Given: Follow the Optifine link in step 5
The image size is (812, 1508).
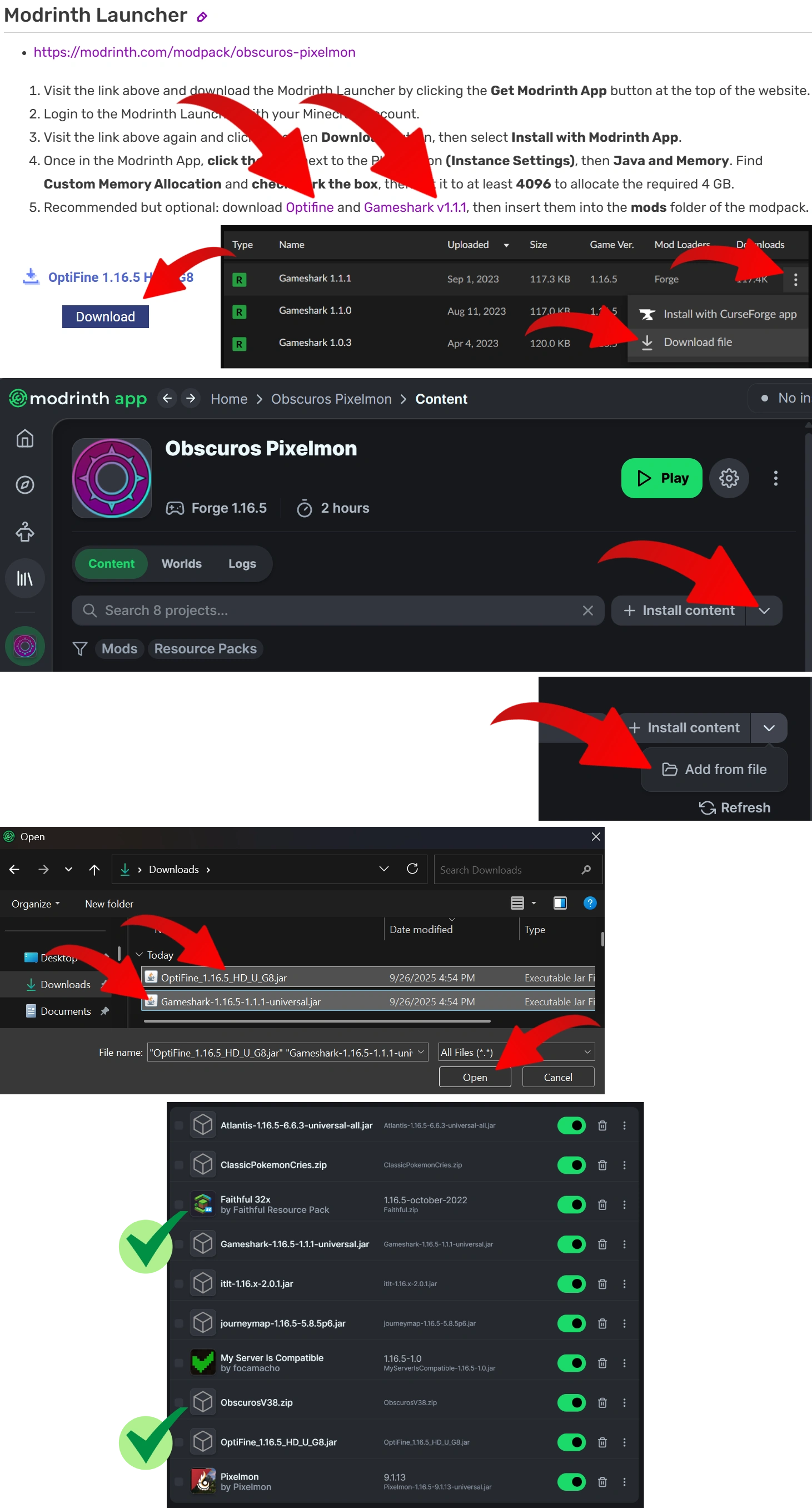Looking at the screenshot, I should (310, 207).
